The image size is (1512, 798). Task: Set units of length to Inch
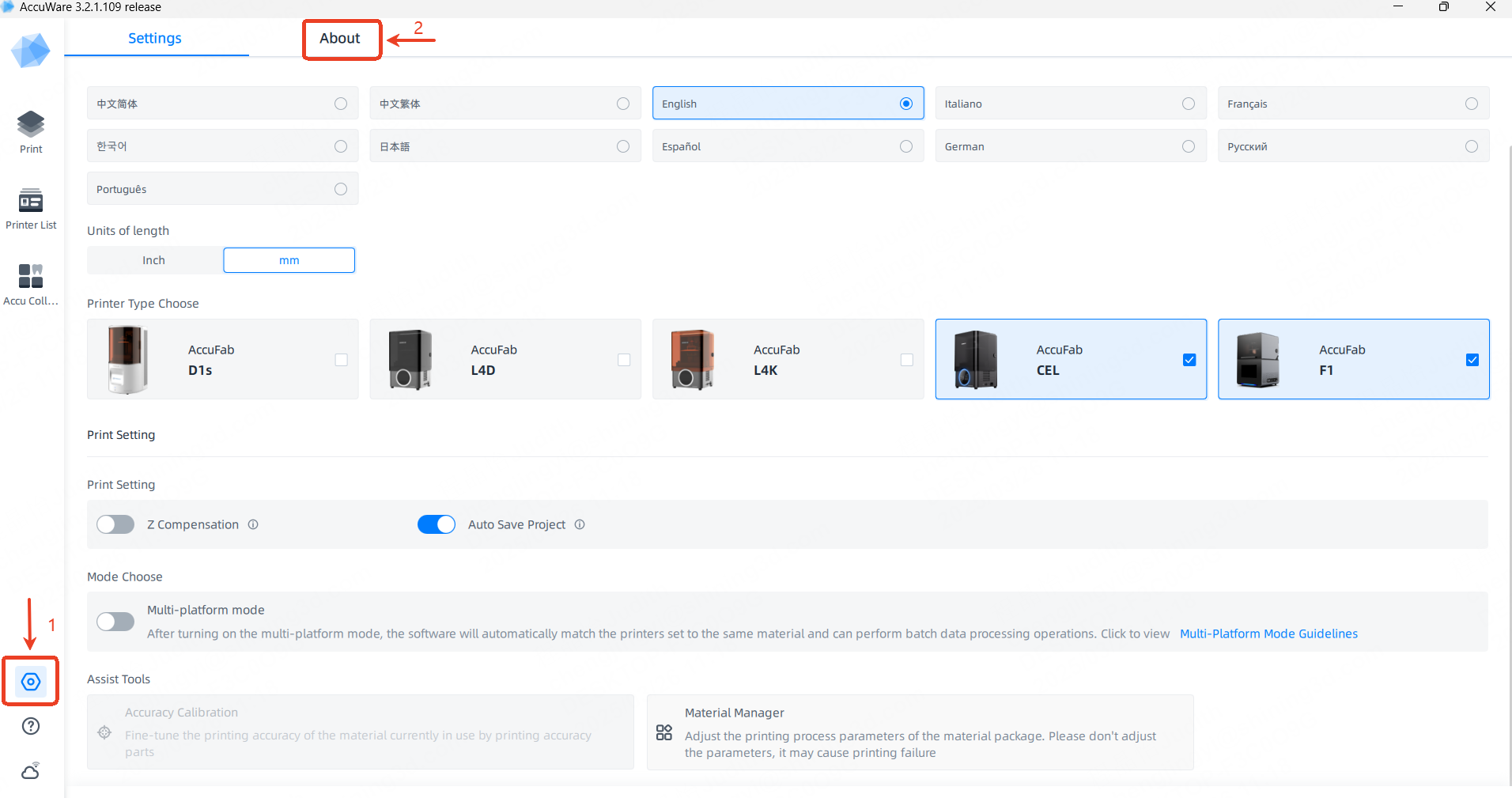click(x=154, y=260)
